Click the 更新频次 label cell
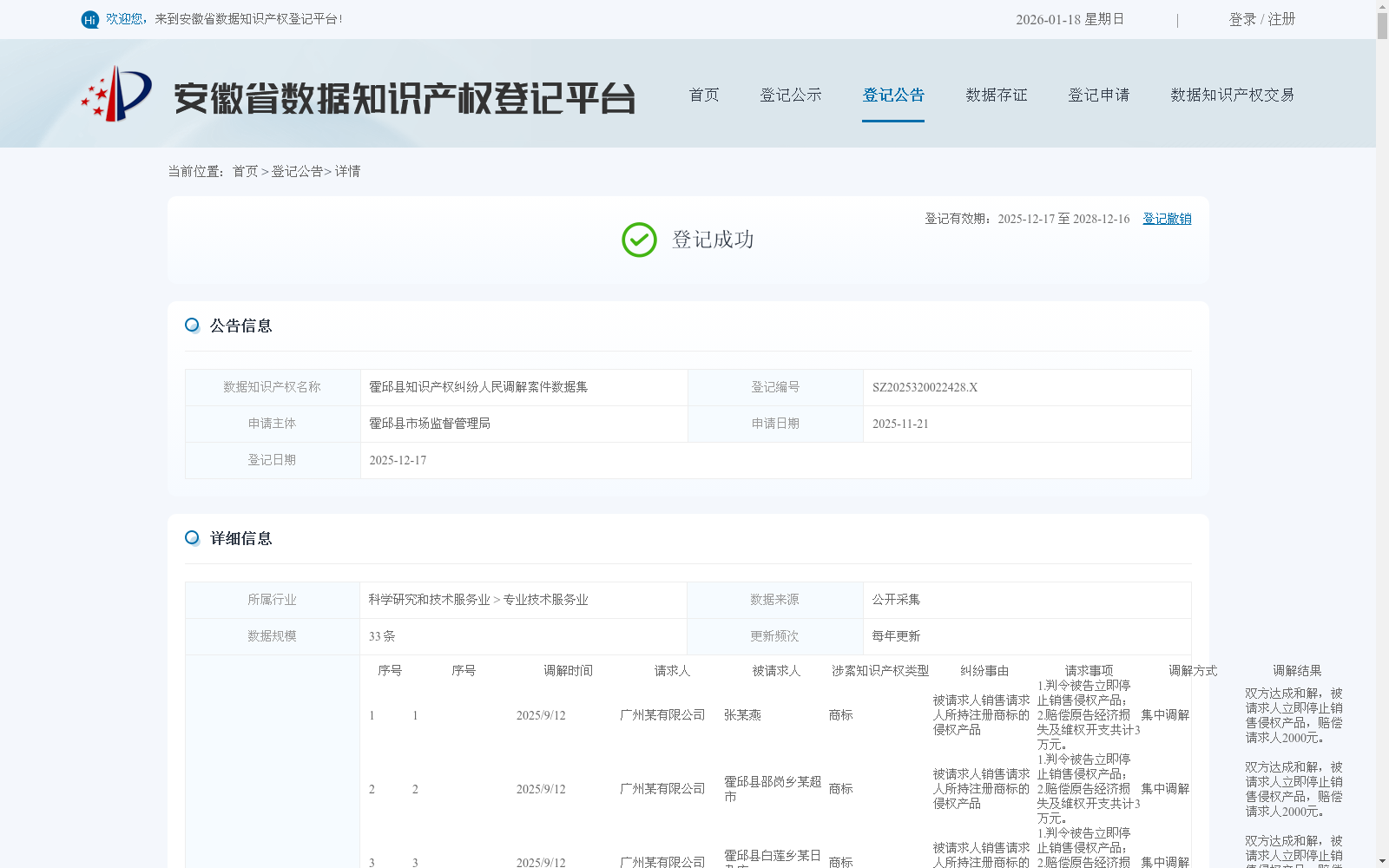Image resolution: width=1389 pixels, height=868 pixels. coord(774,636)
